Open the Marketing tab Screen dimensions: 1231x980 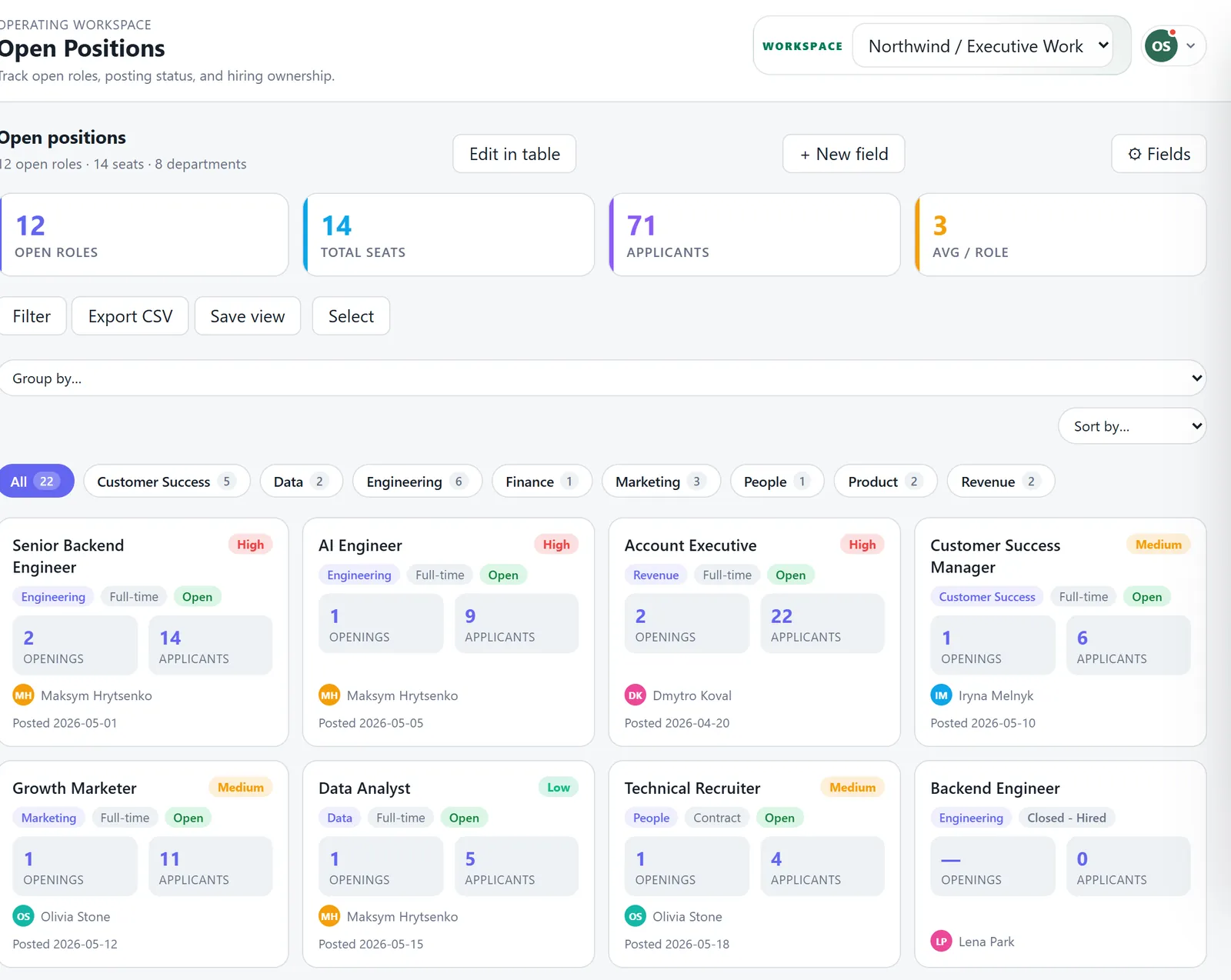(661, 482)
